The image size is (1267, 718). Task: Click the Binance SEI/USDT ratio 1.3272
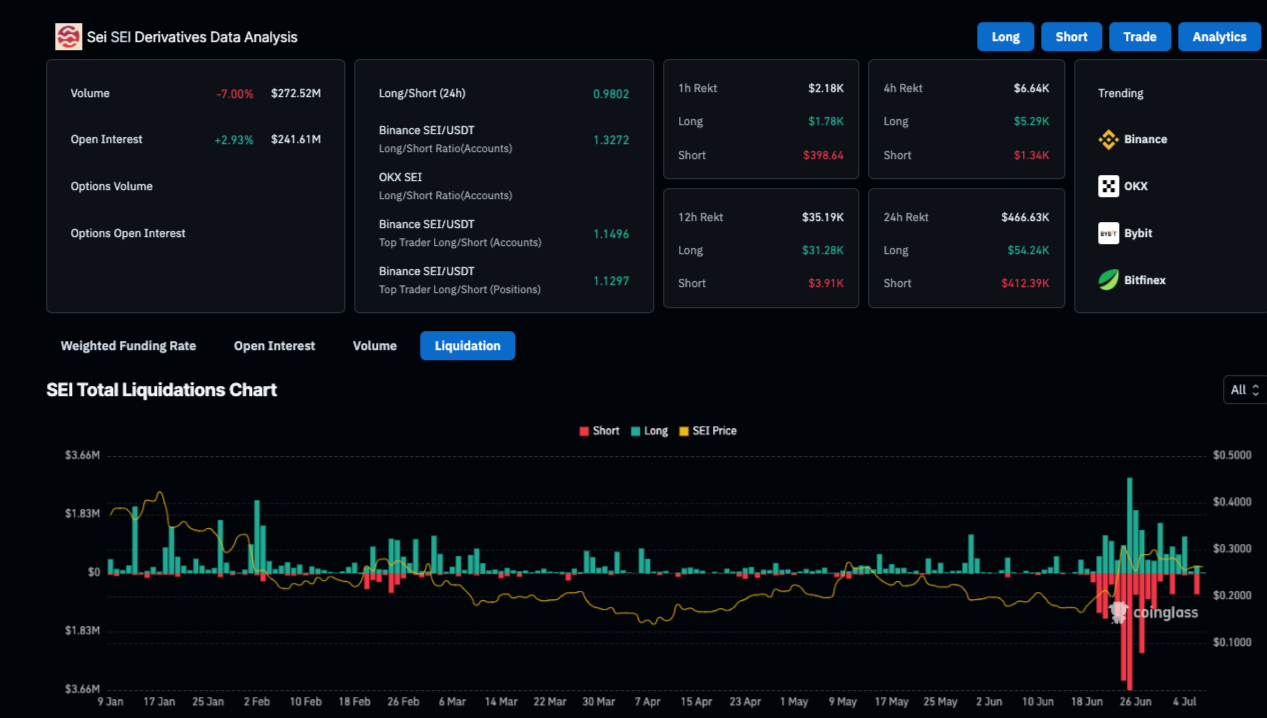tap(611, 140)
